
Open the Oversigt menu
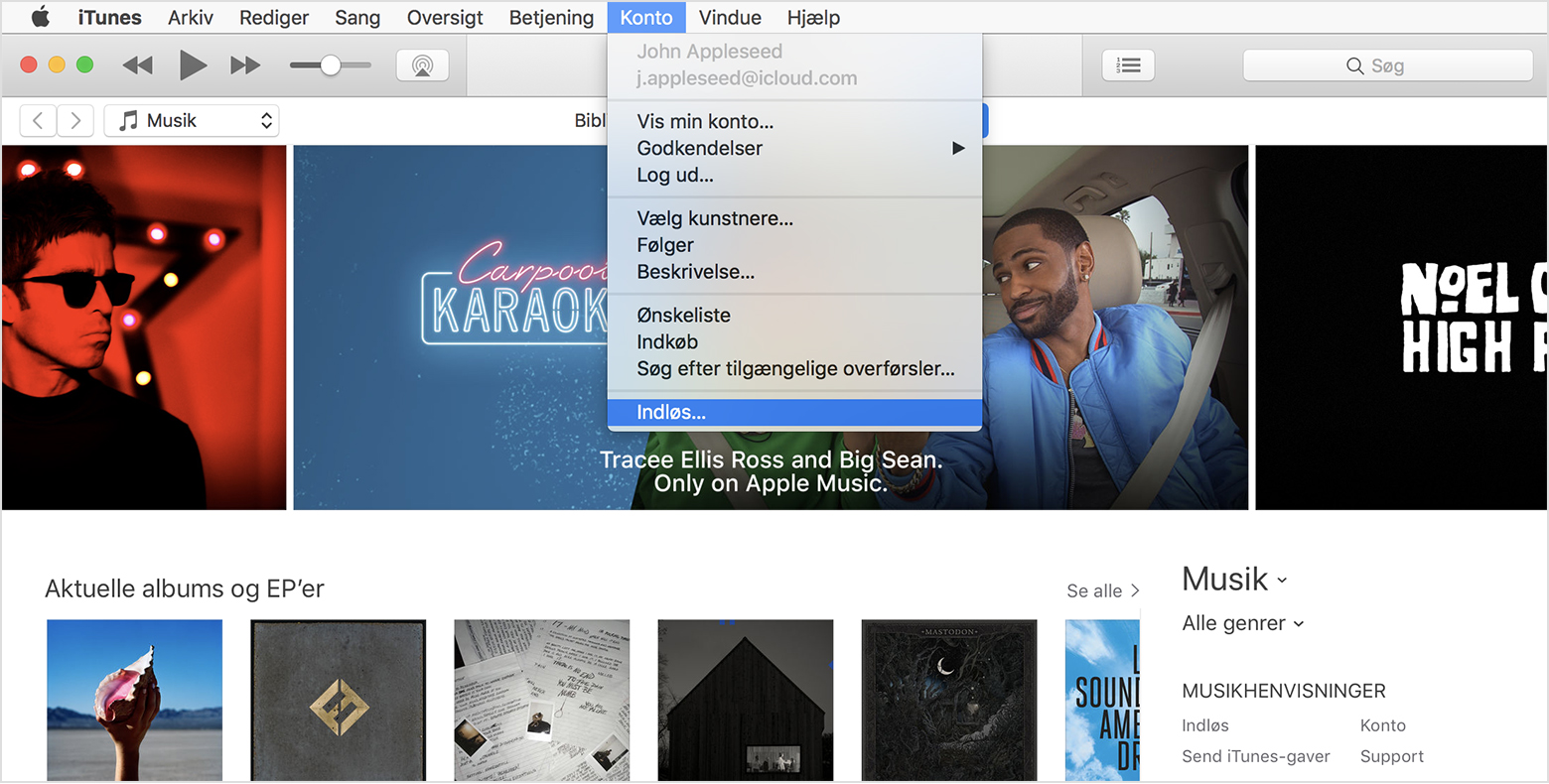pyautogui.click(x=445, y=17)
